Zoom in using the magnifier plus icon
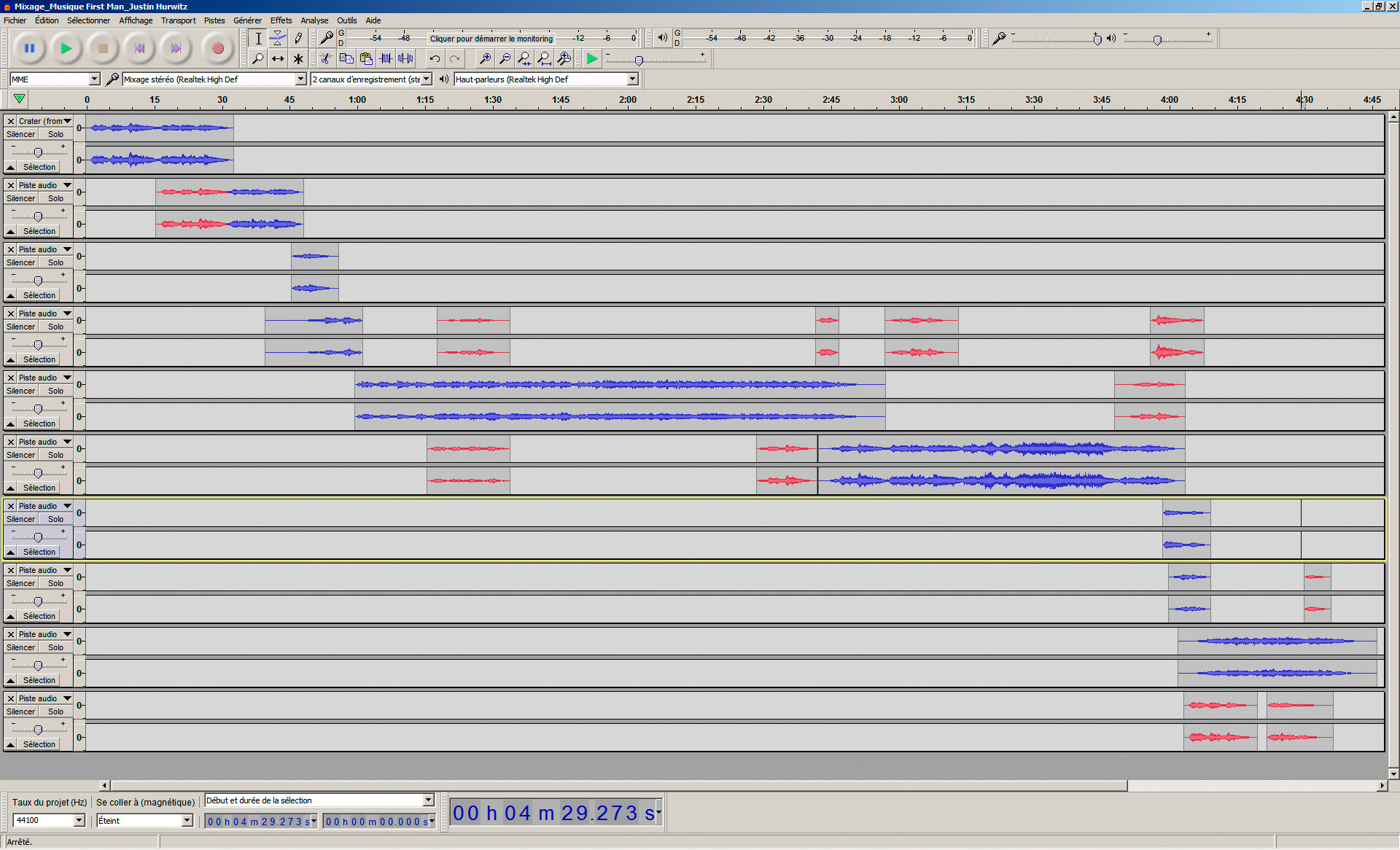1400x850 pixels. 485,58
